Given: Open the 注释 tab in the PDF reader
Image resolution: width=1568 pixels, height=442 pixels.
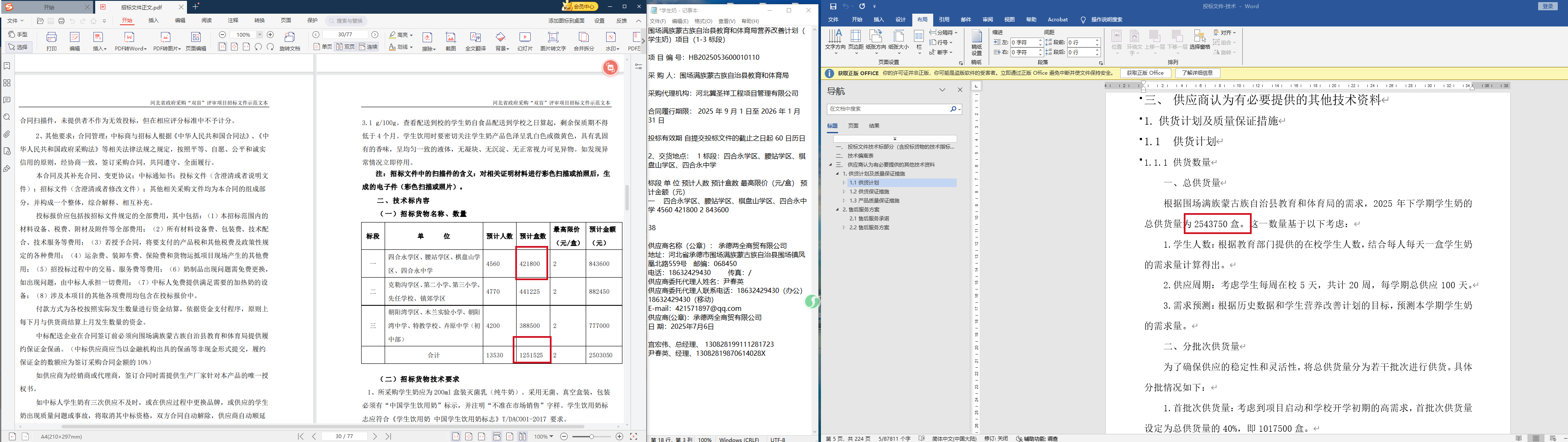Looking at the screenshot, I should click(x=233, y=20).
